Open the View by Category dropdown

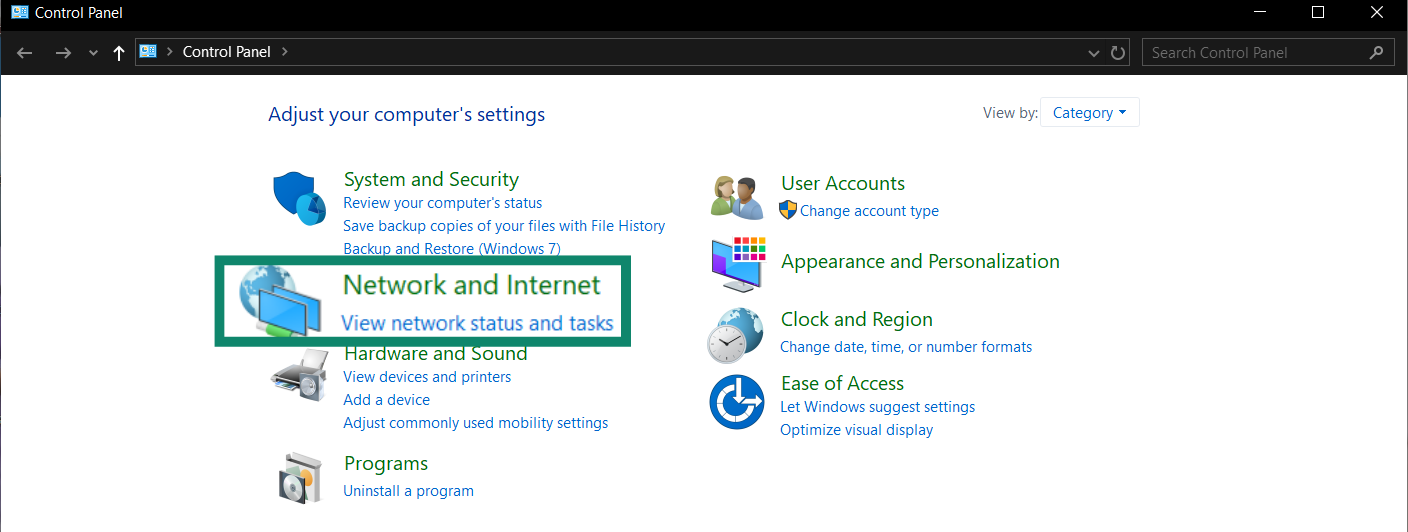[x=1089, y=113]
